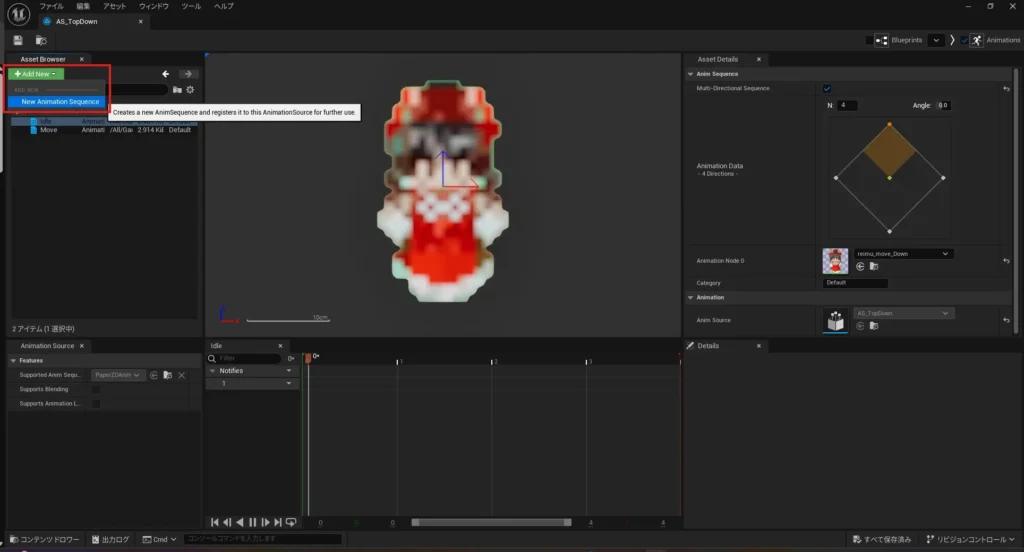The height and width of the screenshot is (552, 1024).
Task: Click top orange direction node in diagram
Action: coord(889,124)
